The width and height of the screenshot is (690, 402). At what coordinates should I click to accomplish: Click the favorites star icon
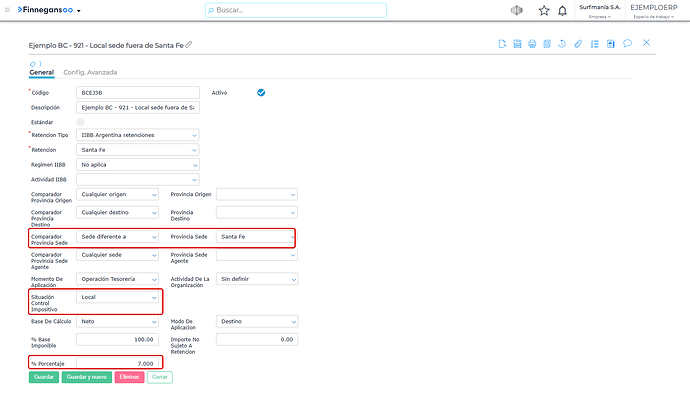[544, 11]
